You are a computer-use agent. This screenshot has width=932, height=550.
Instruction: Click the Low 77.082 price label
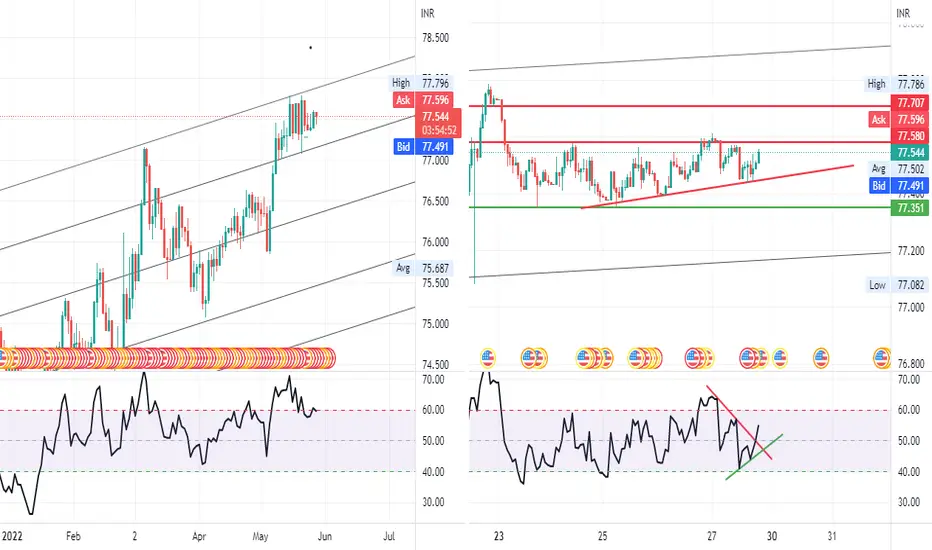[x=898, y=285]
